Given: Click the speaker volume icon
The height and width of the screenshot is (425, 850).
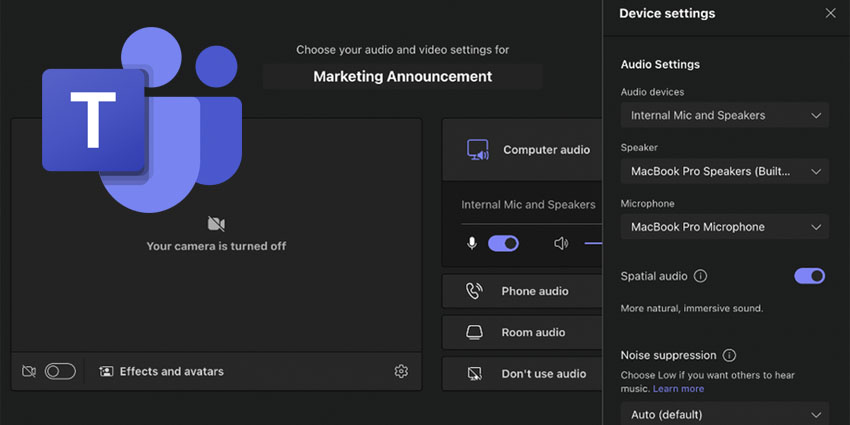Looking at the screenshot, I should (561, 243).
